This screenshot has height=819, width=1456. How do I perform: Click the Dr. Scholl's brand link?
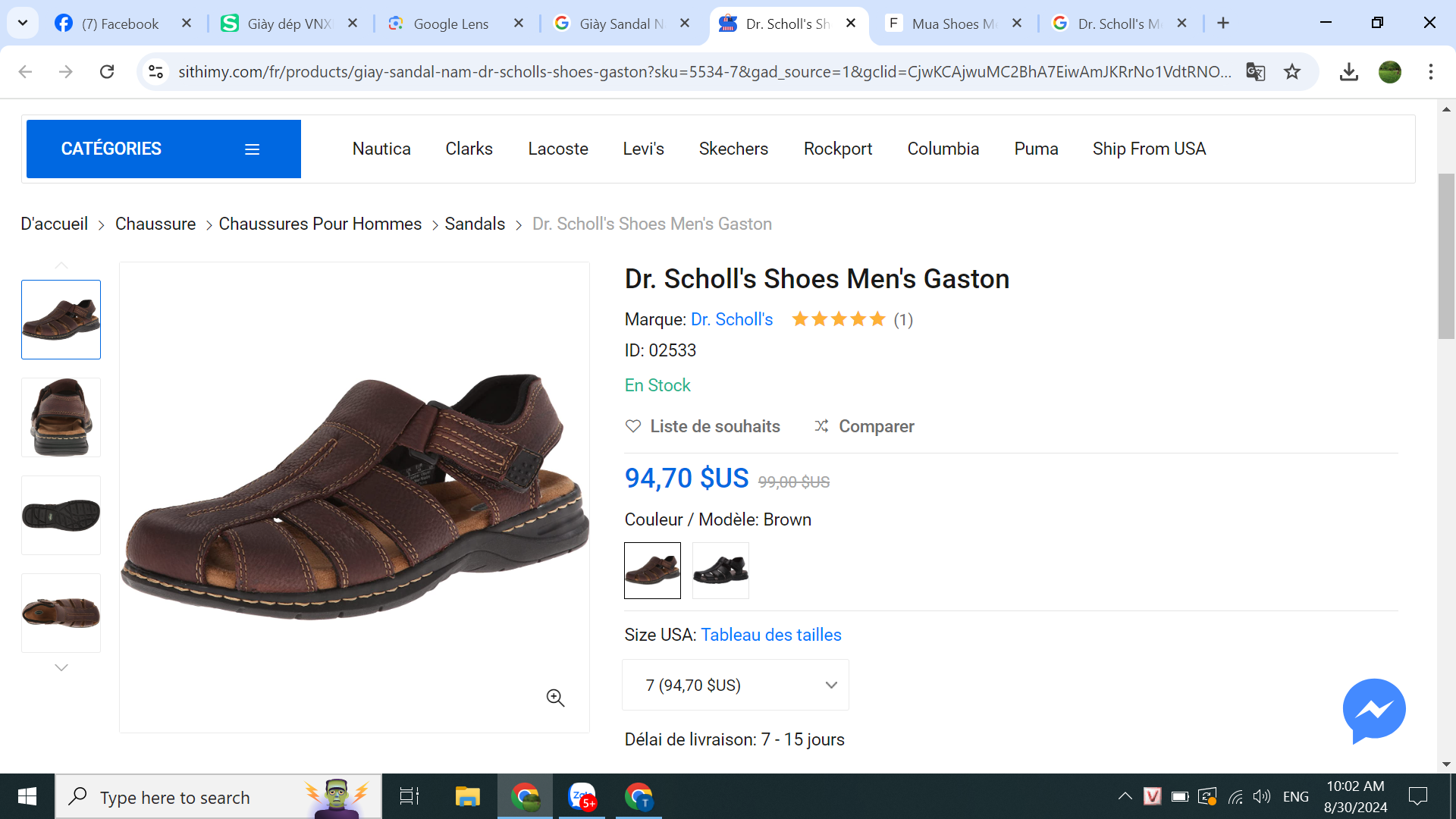tap(732, 319)
